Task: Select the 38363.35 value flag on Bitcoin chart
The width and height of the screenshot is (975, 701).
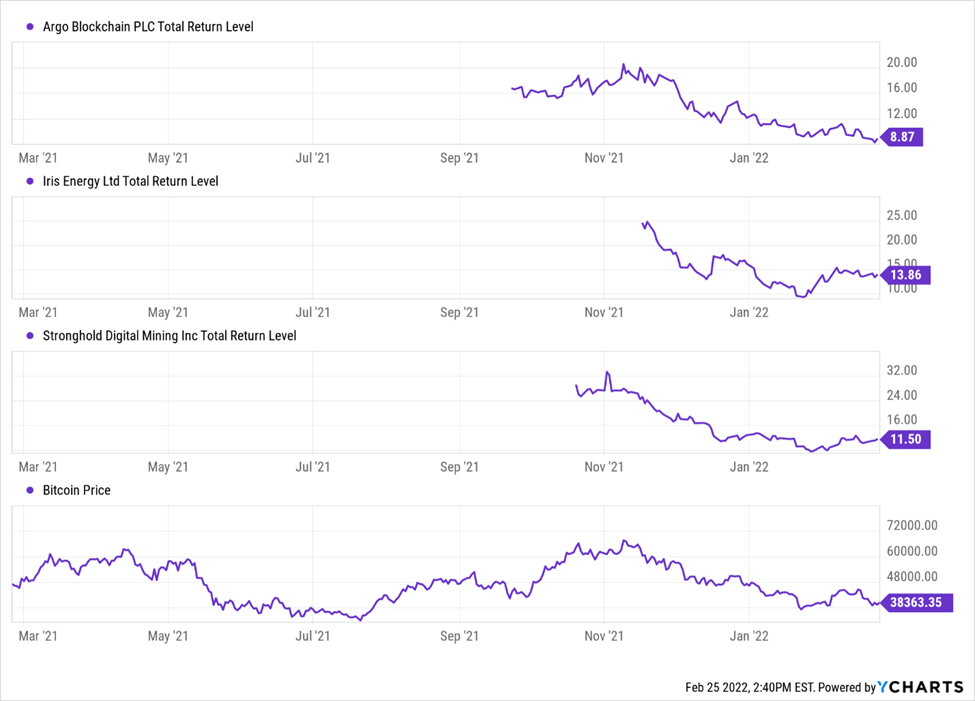Action: pyautogui.click(x=917, y=602)
